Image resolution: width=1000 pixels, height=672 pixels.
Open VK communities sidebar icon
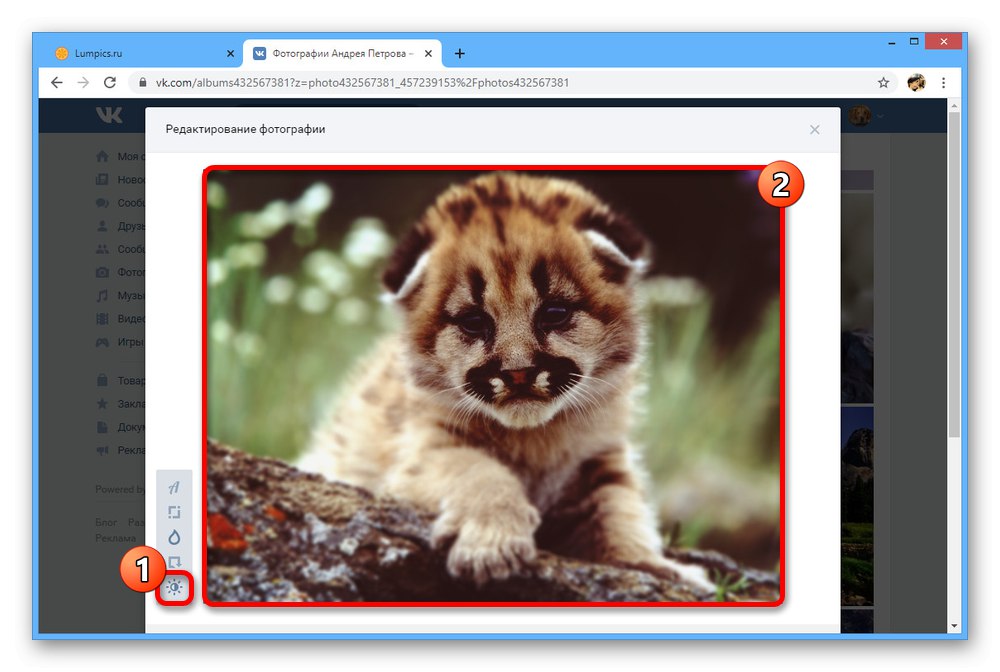(102, 249)
